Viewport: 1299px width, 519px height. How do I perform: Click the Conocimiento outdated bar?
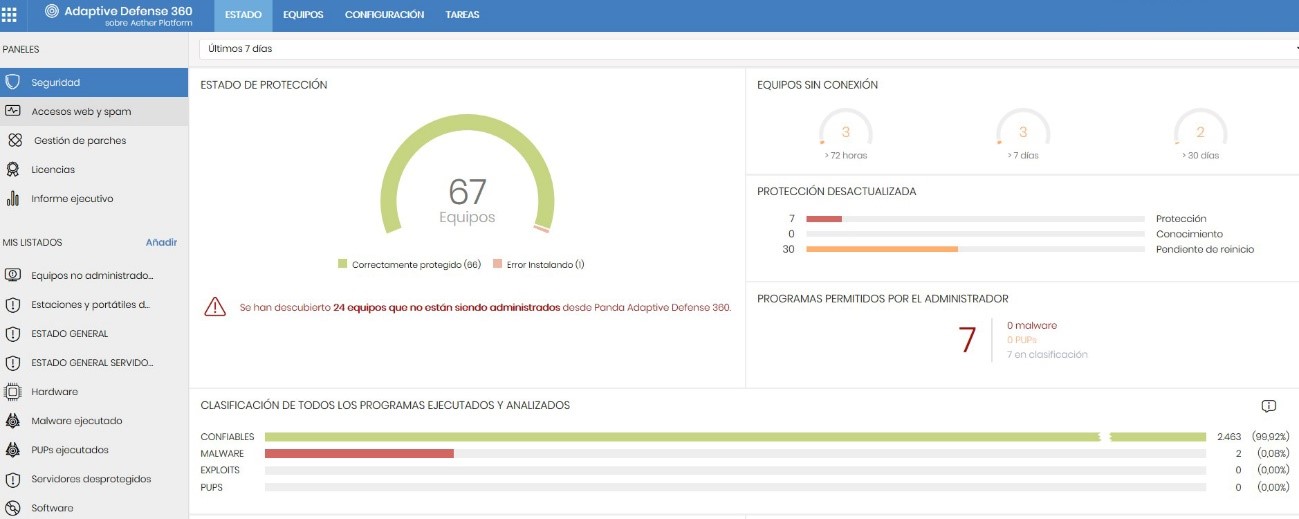[975, 234]
